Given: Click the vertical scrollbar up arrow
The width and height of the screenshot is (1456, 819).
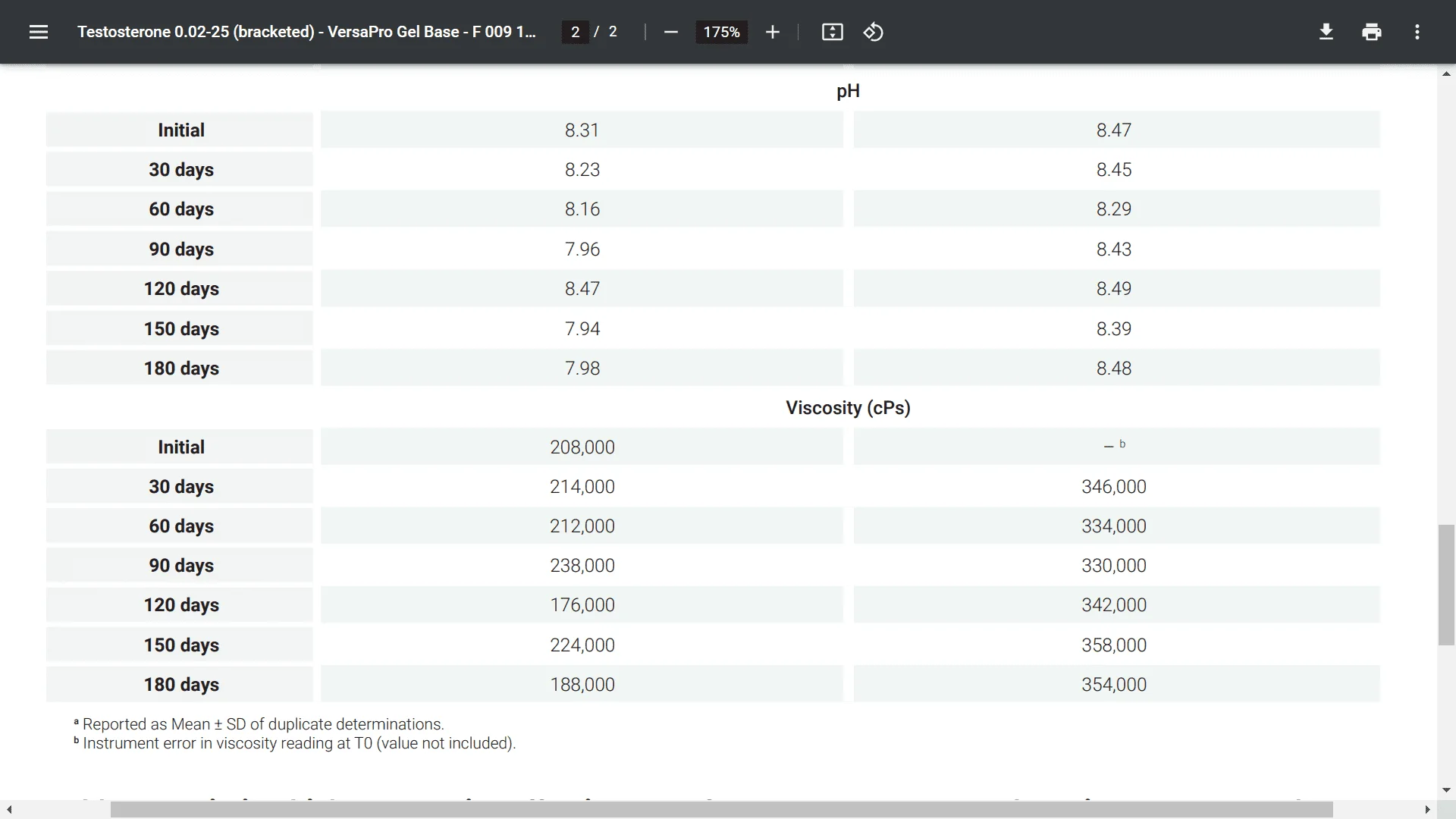Looking at the screenshot, I should (1446, 74).
